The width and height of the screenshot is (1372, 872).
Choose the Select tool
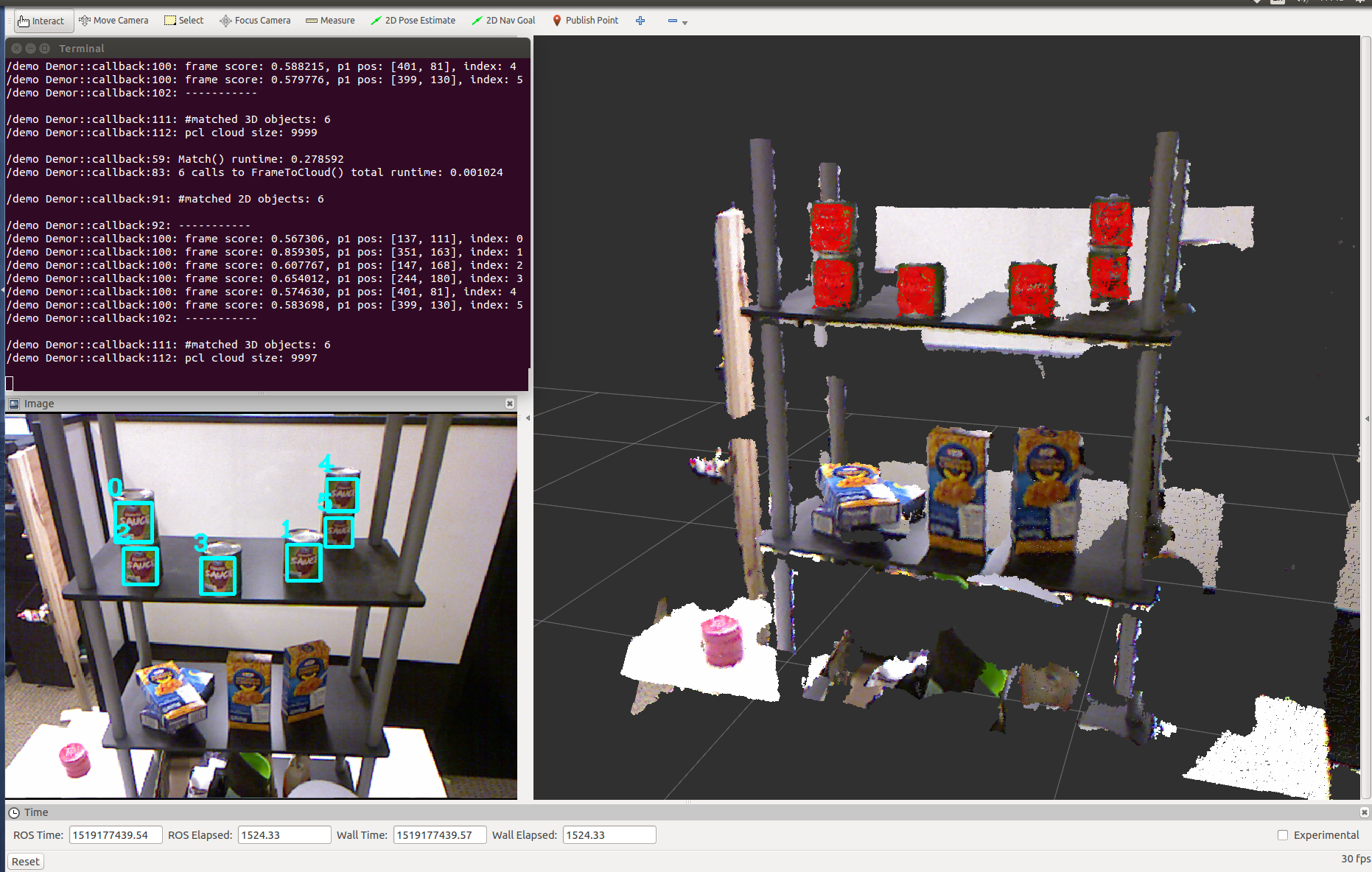coord(184,21)
